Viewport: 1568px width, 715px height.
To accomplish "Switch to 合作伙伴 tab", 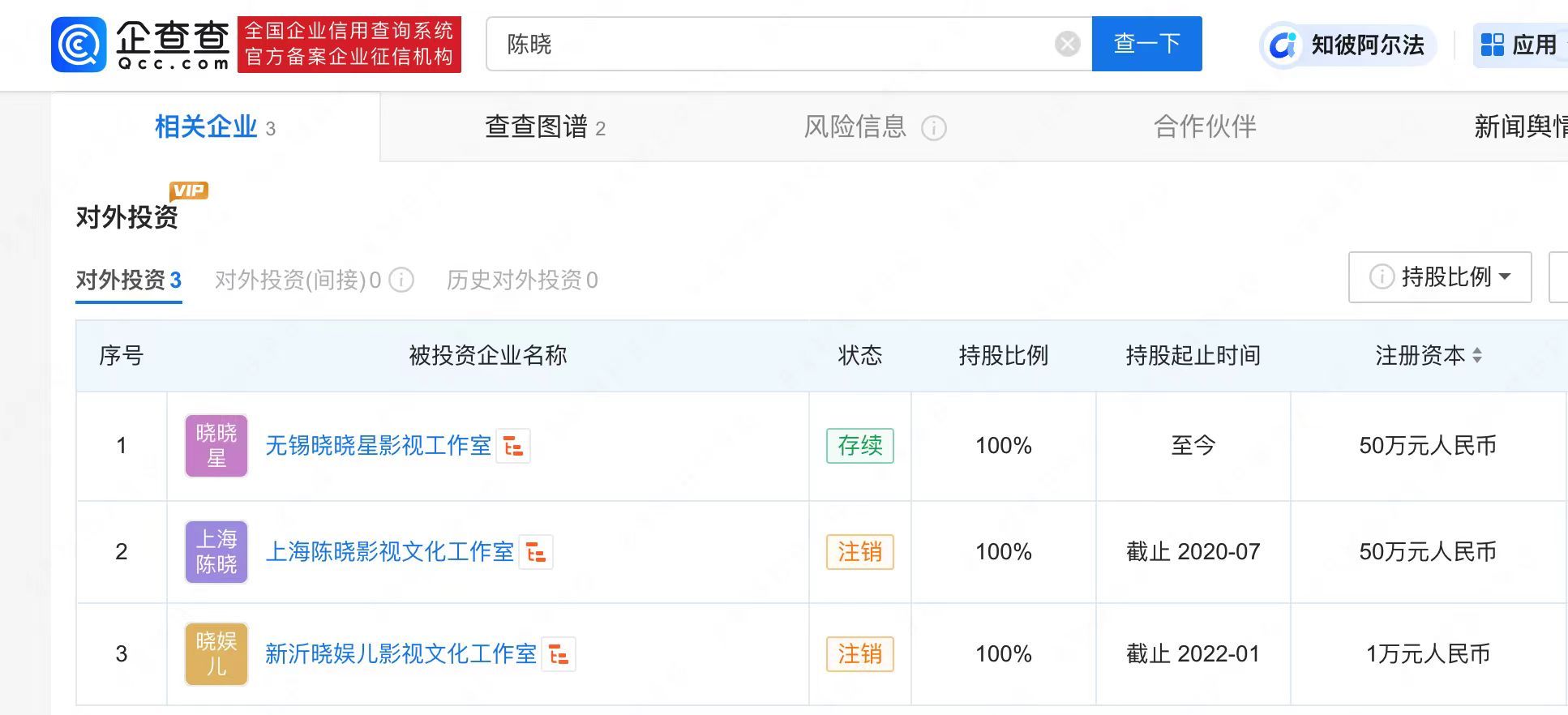I will point(1205,127).
